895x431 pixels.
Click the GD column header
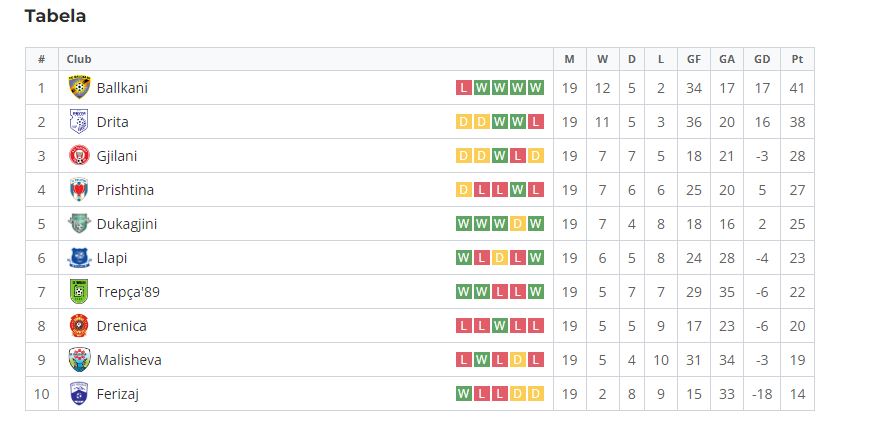click(762, 59)
